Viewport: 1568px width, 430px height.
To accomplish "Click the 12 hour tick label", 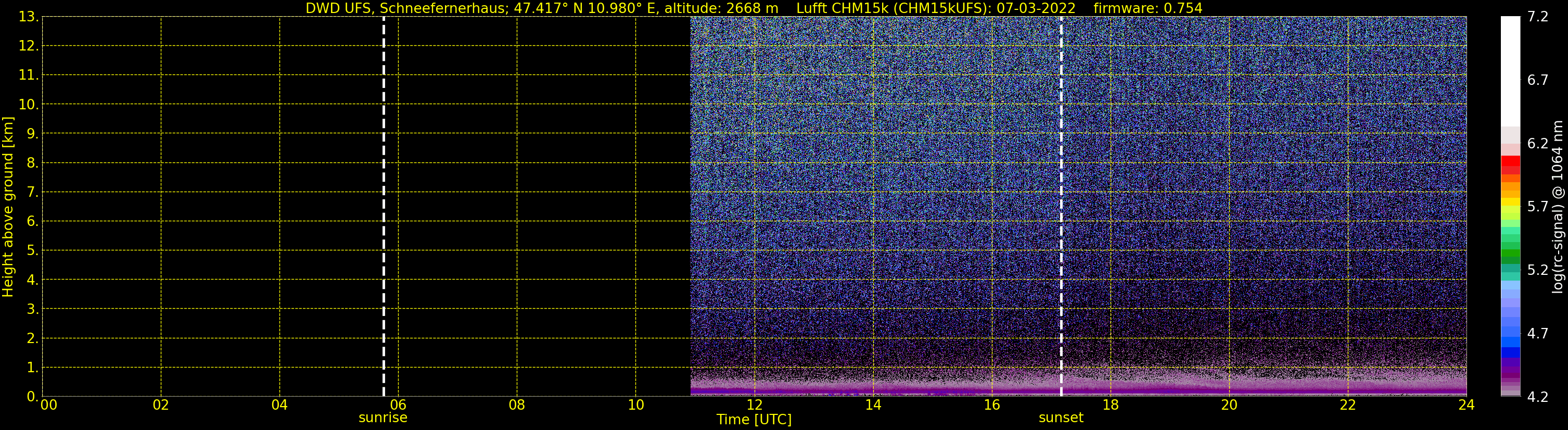I will pyautogui.click(x=754, y=405).
